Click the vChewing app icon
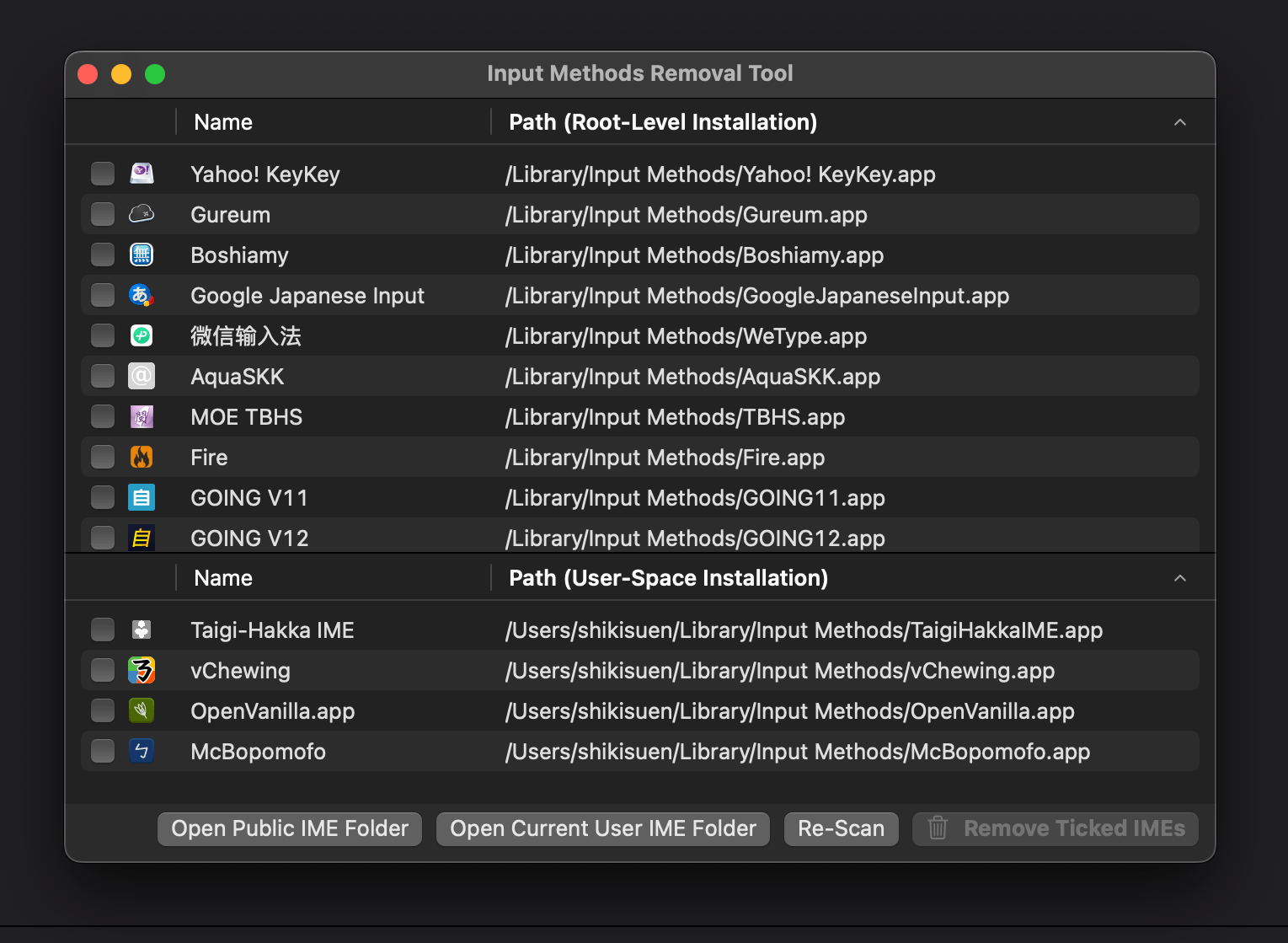The height and width of the screenshot is (943, 1288). tap(142, 670)
